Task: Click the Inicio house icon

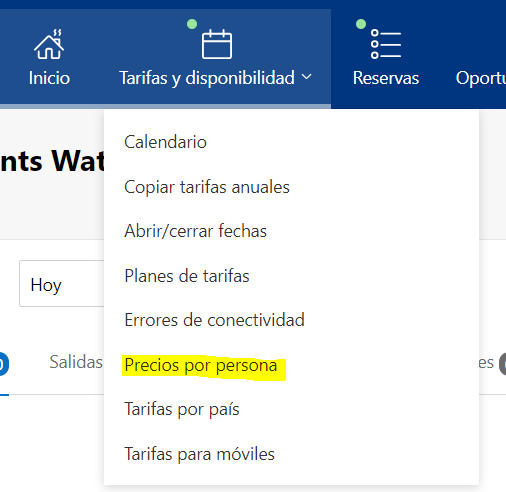Action: click(x=49, y=44)
